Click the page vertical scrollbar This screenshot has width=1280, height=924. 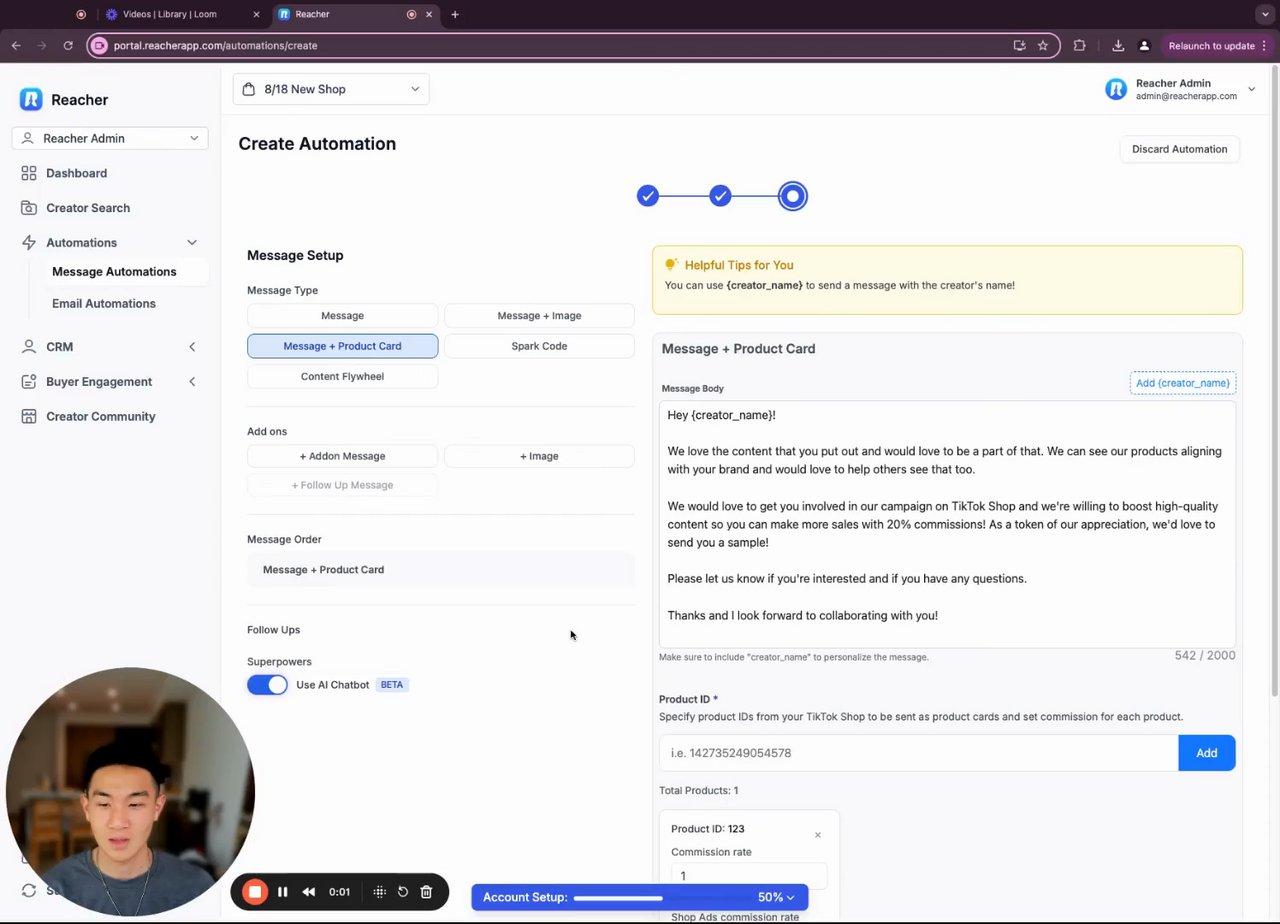click(1274, 382)
